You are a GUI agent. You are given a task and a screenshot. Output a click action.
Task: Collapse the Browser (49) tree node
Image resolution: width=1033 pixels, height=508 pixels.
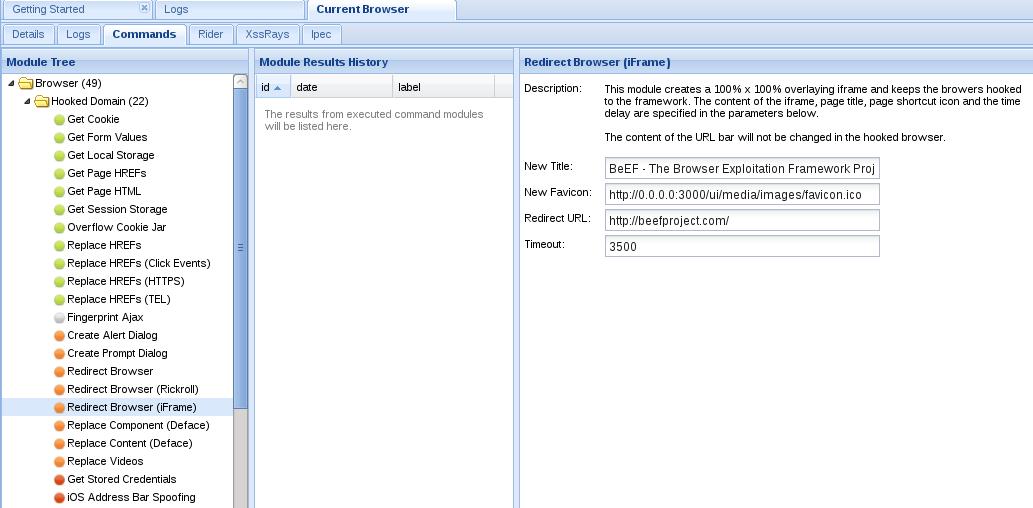(x=11, y=84)
